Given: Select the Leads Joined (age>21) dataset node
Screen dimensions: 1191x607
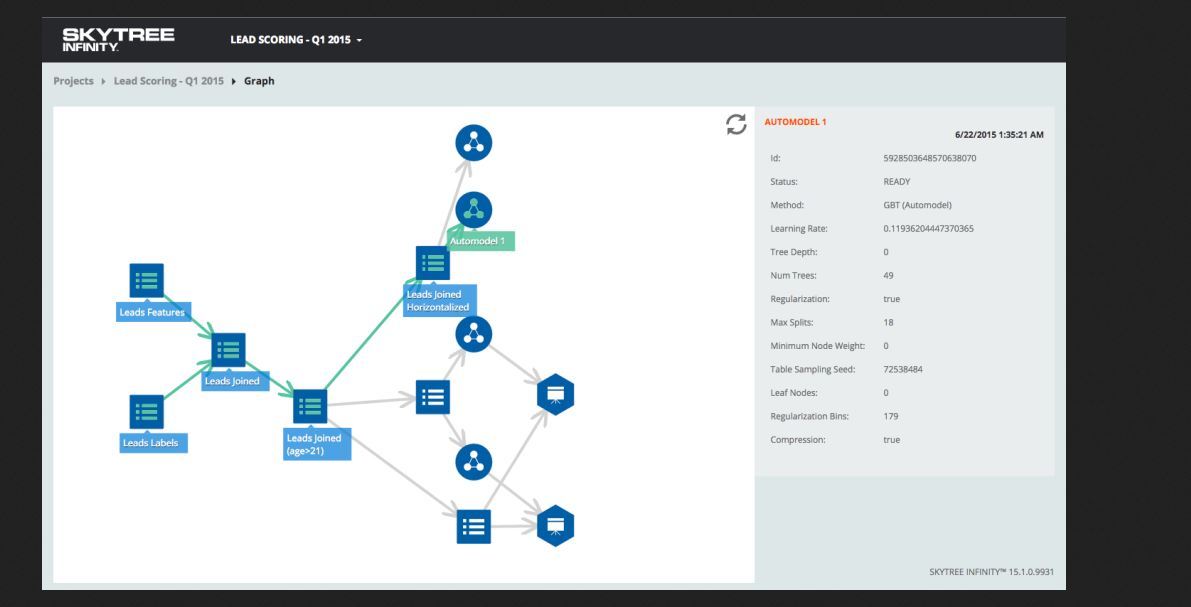Looking at the screenshot, I should pyautogui.click(x=310, y=406).
